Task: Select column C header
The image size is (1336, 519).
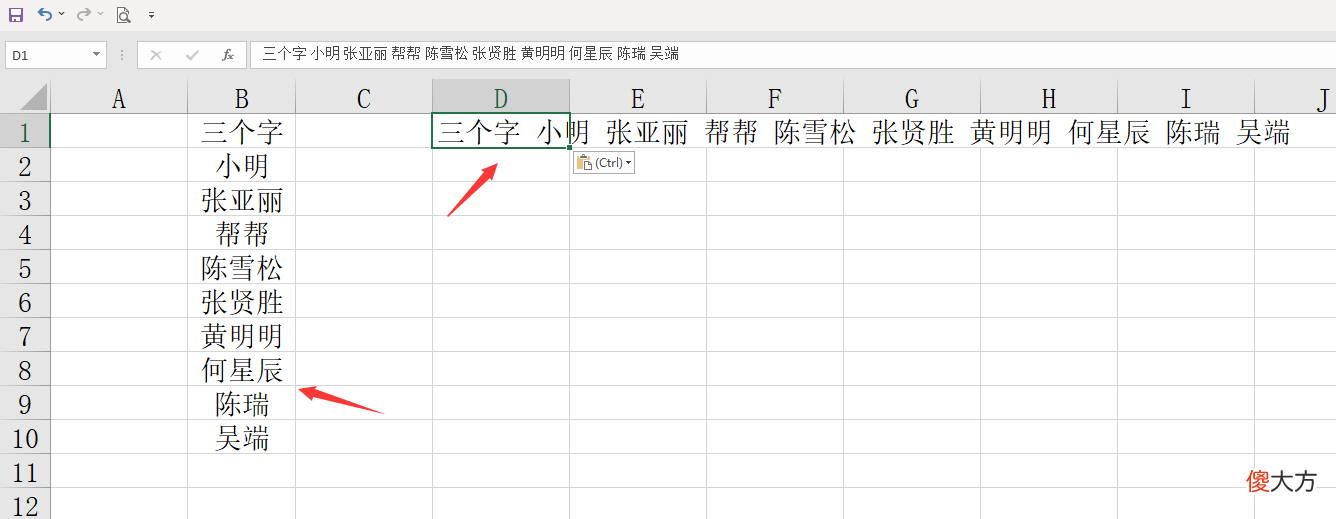Action: point(364,98)
